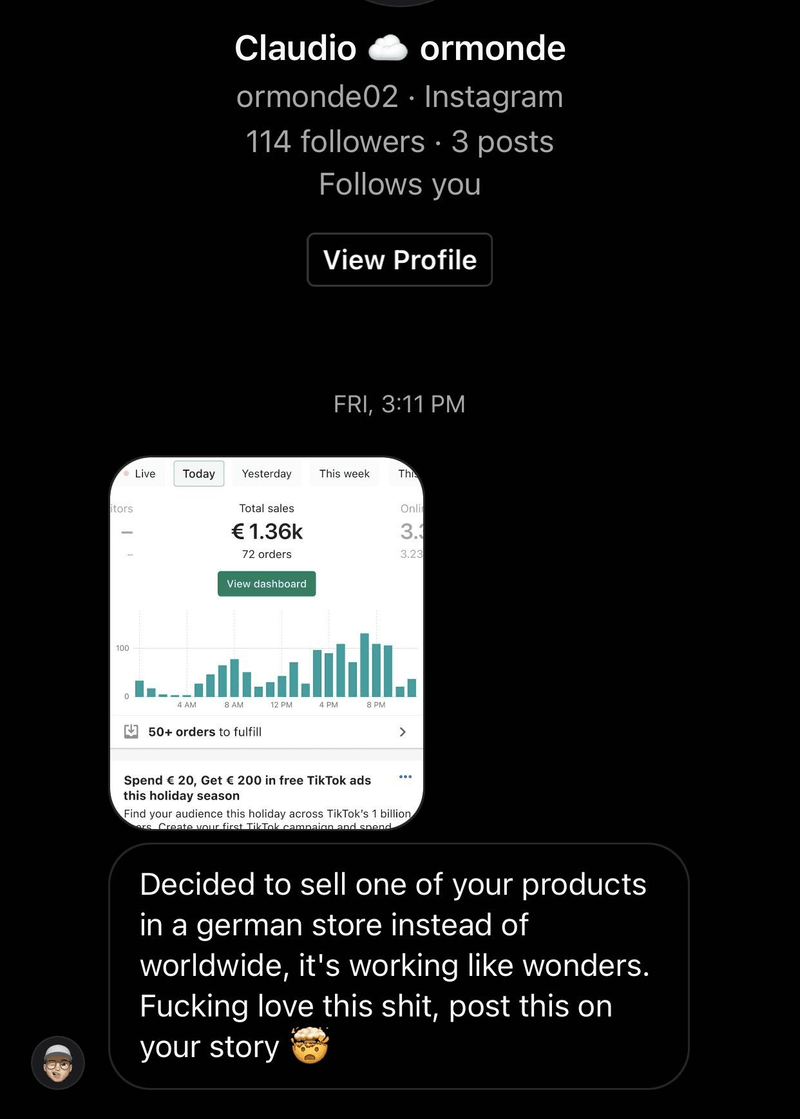Open ormonde02's Instagram profile link

point(399,96)
